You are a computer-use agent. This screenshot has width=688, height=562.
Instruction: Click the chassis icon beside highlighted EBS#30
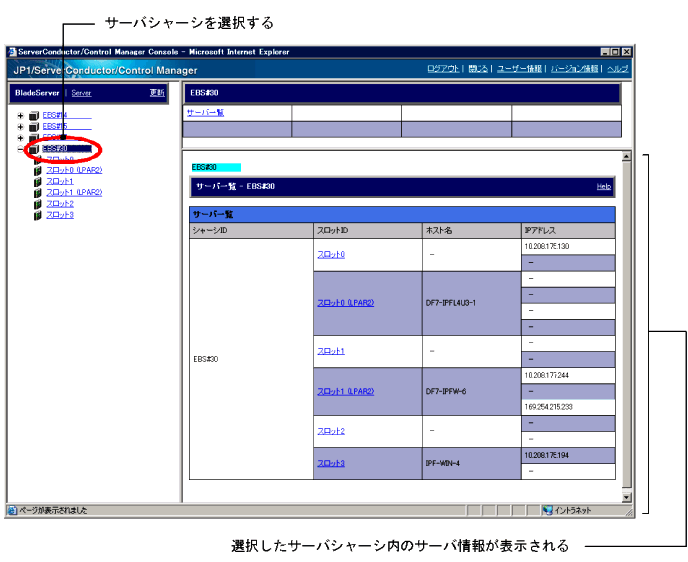point(34,149)
